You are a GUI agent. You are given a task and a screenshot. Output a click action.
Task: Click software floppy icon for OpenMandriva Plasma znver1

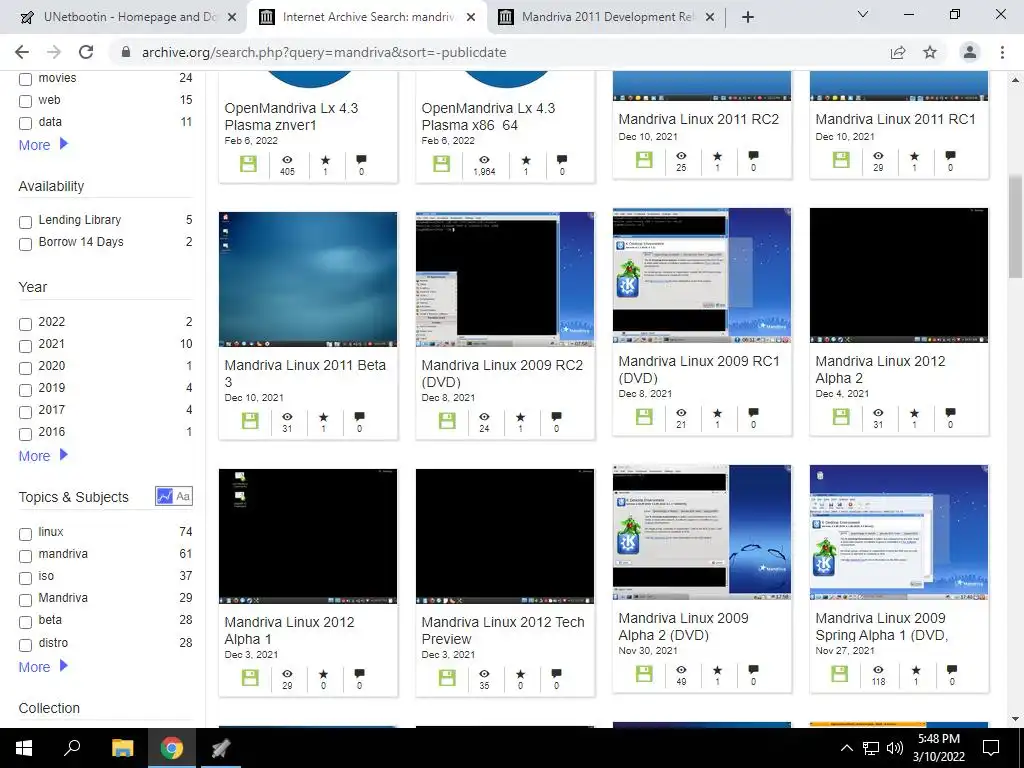248,163
